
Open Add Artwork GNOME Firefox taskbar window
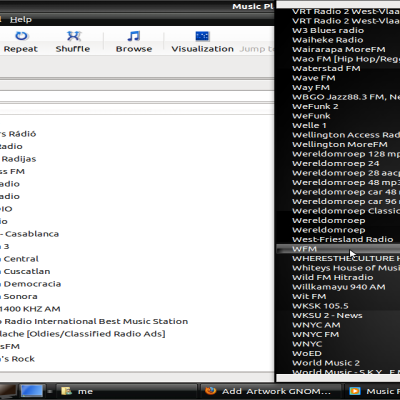tap(270, 391)
